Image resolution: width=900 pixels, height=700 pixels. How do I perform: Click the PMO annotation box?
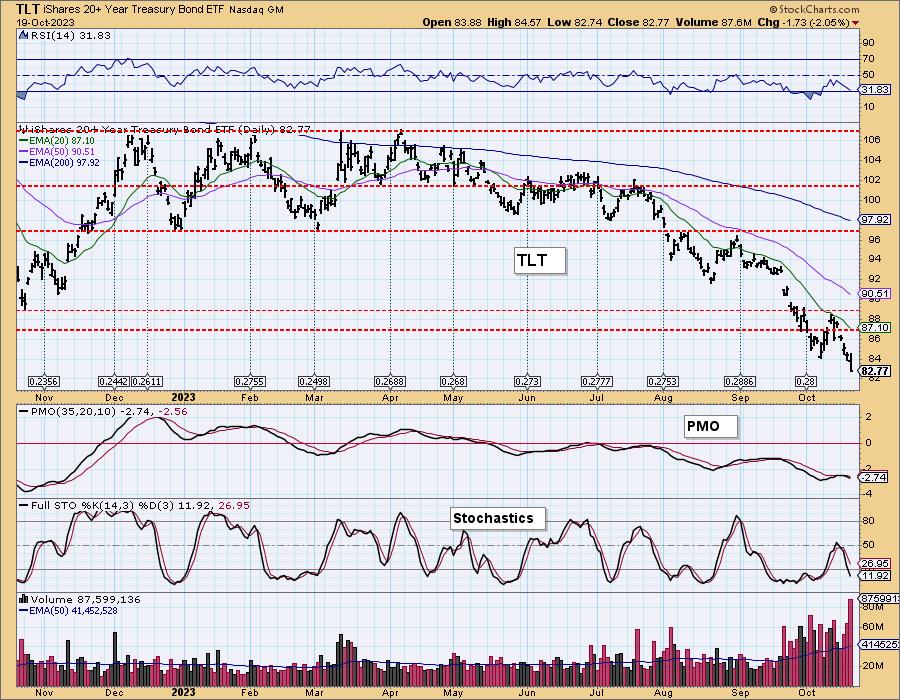[x=711, y=426]
